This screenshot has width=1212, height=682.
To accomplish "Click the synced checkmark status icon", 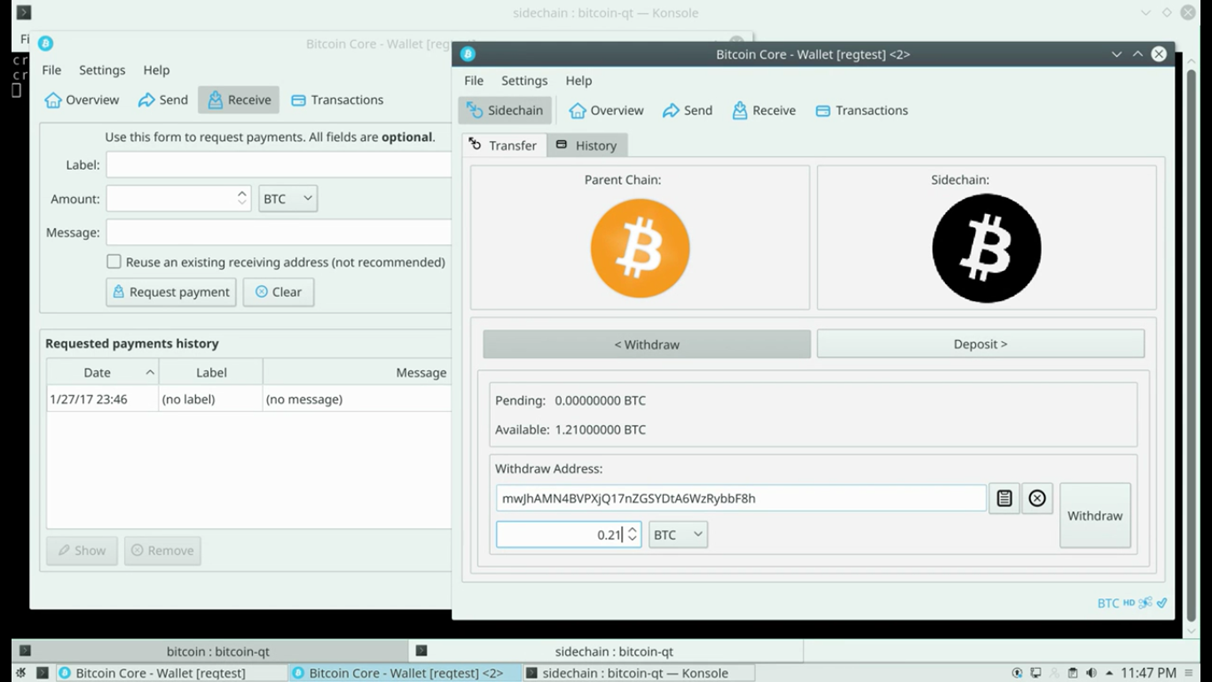I will click(x=1162, y=603).
